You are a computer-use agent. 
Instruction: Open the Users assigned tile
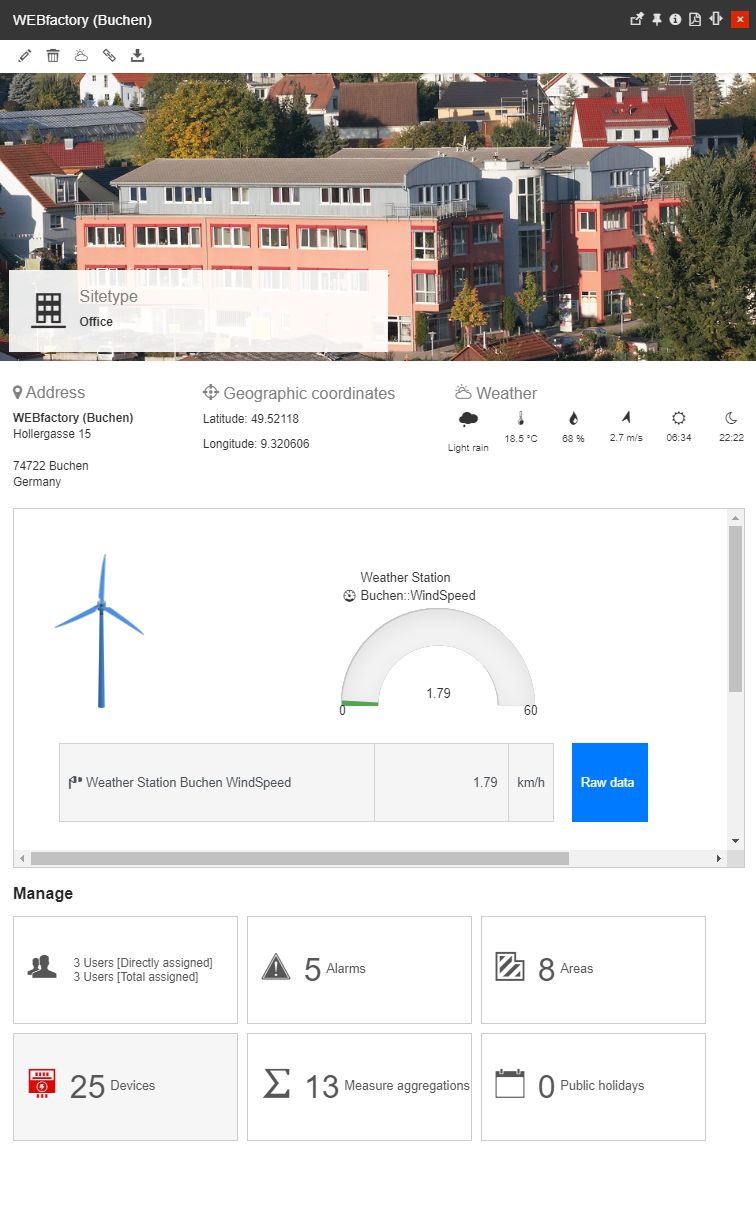pos(125,969)
